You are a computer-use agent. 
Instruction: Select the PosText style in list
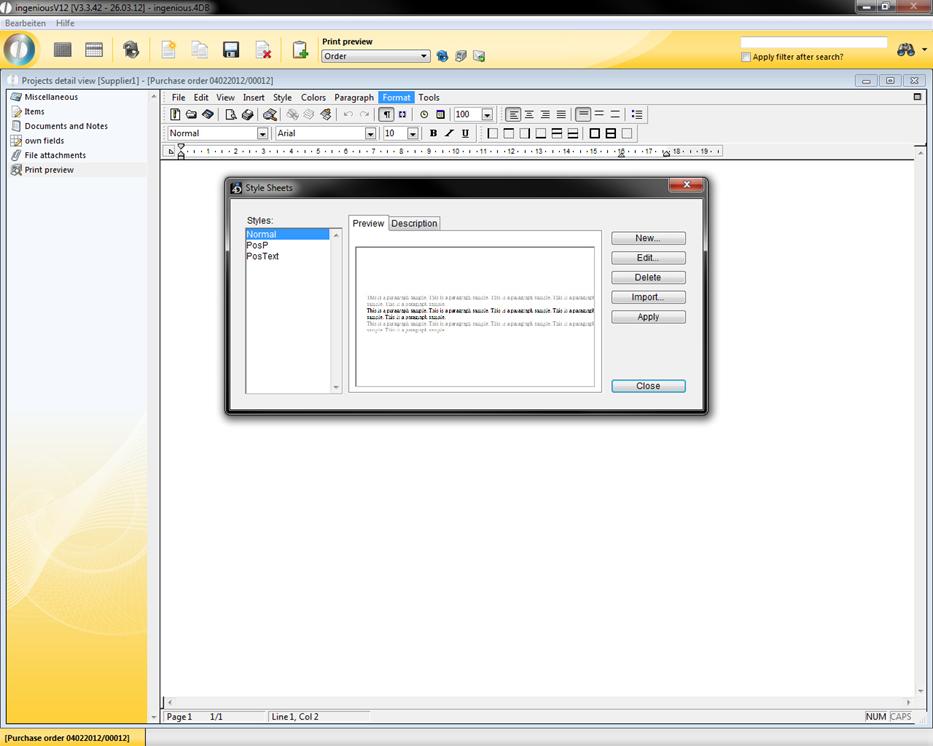point(263,257)
